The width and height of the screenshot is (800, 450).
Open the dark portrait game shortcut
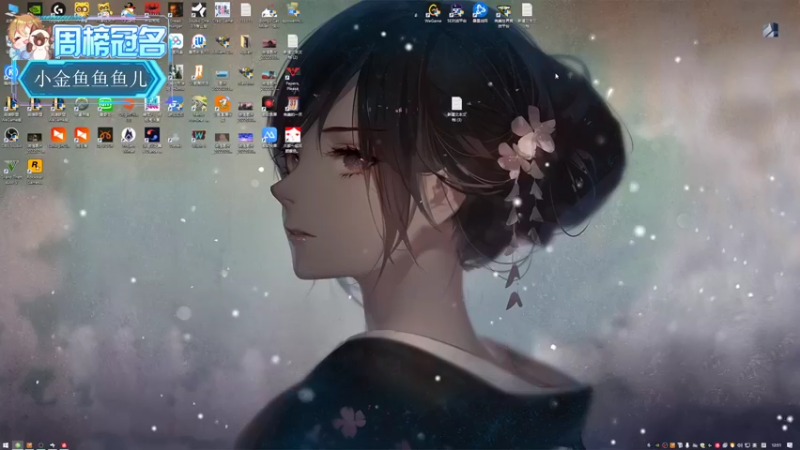(176, 10)
